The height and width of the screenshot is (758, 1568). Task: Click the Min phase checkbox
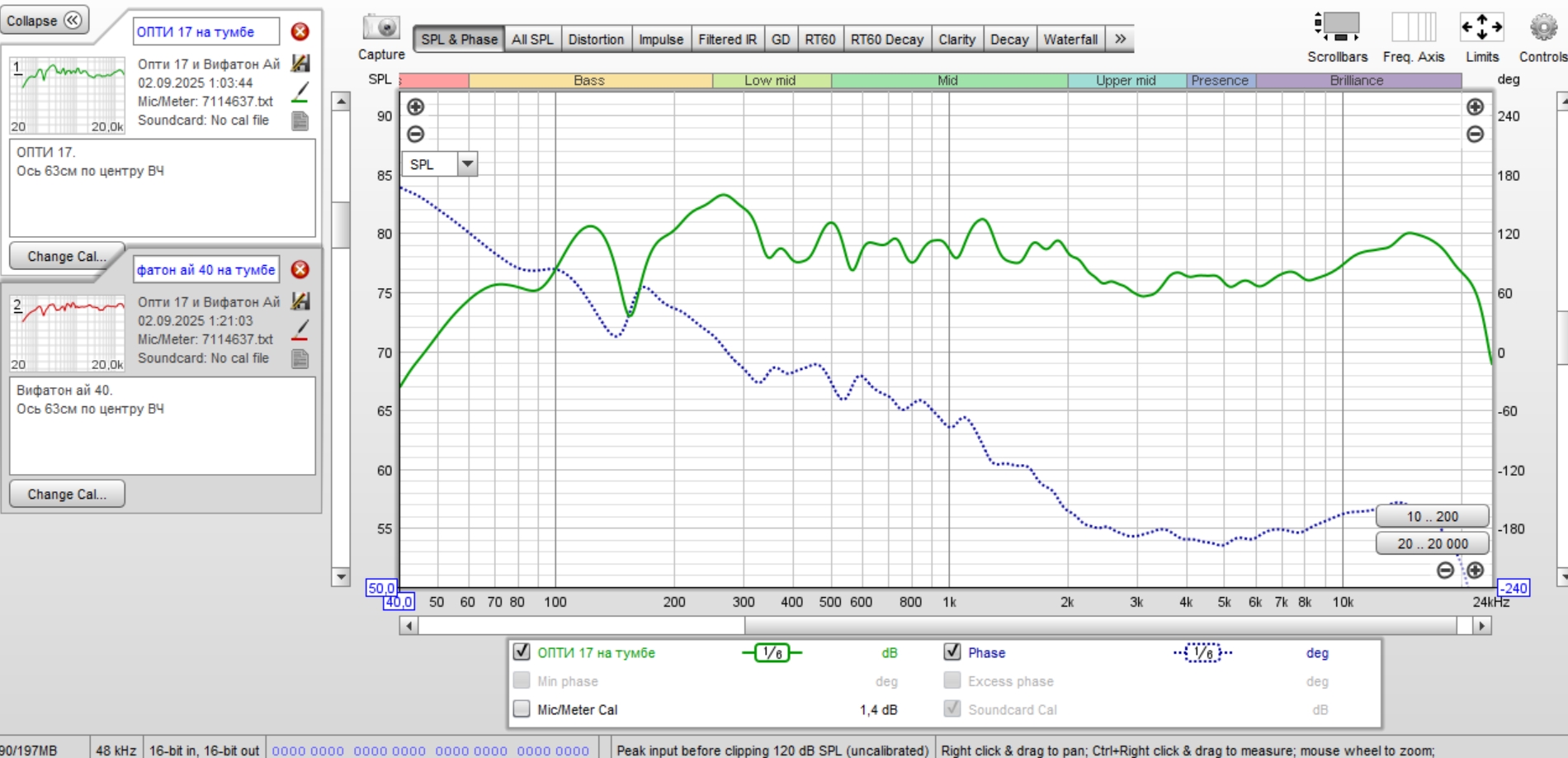point(522,680)
